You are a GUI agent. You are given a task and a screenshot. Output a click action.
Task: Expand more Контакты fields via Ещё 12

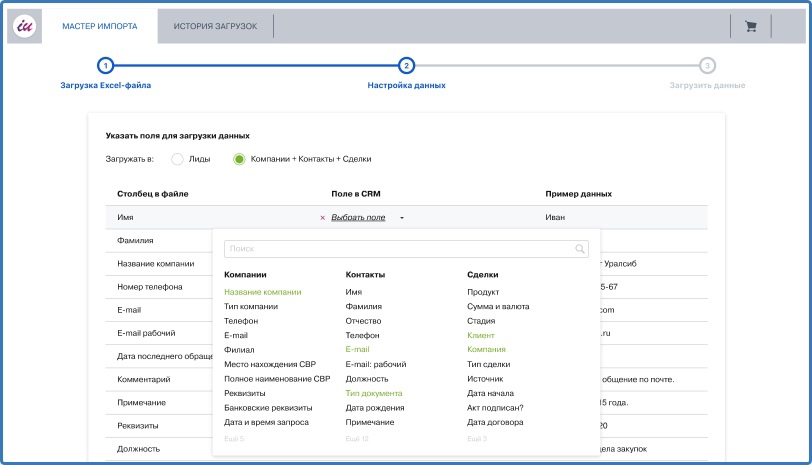[357, 439]
